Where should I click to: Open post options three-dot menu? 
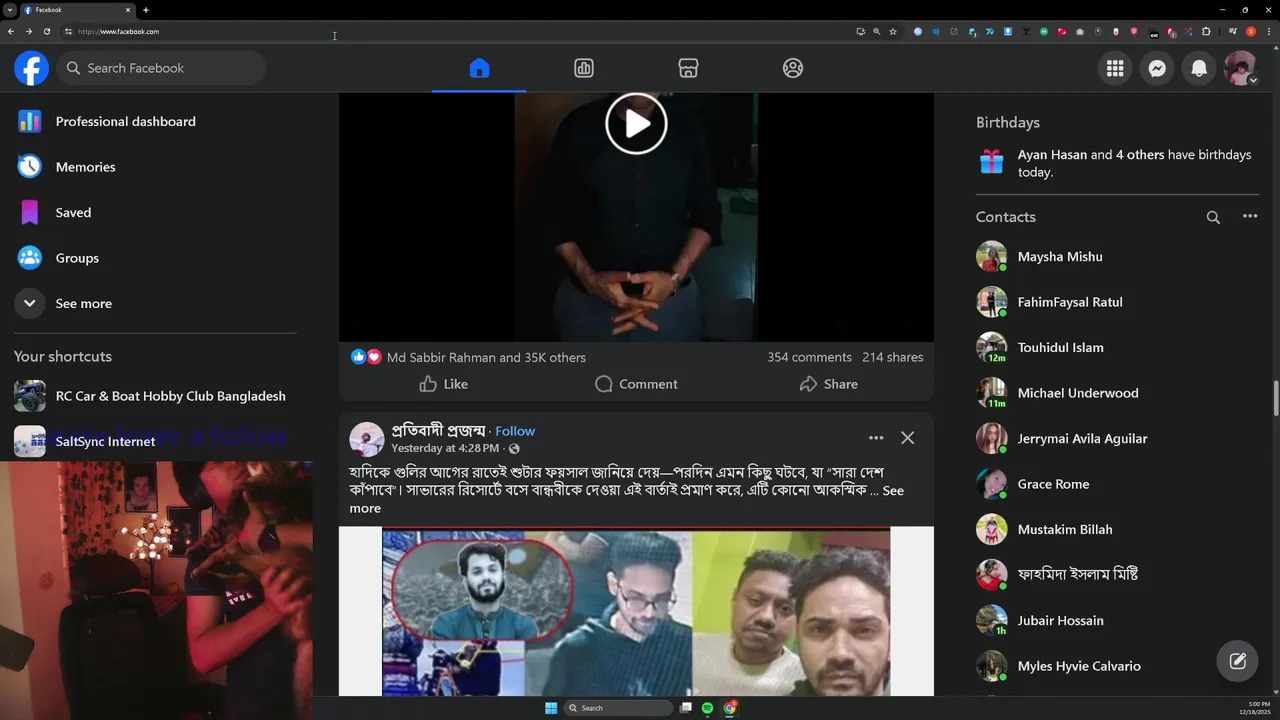pos(876,438)
